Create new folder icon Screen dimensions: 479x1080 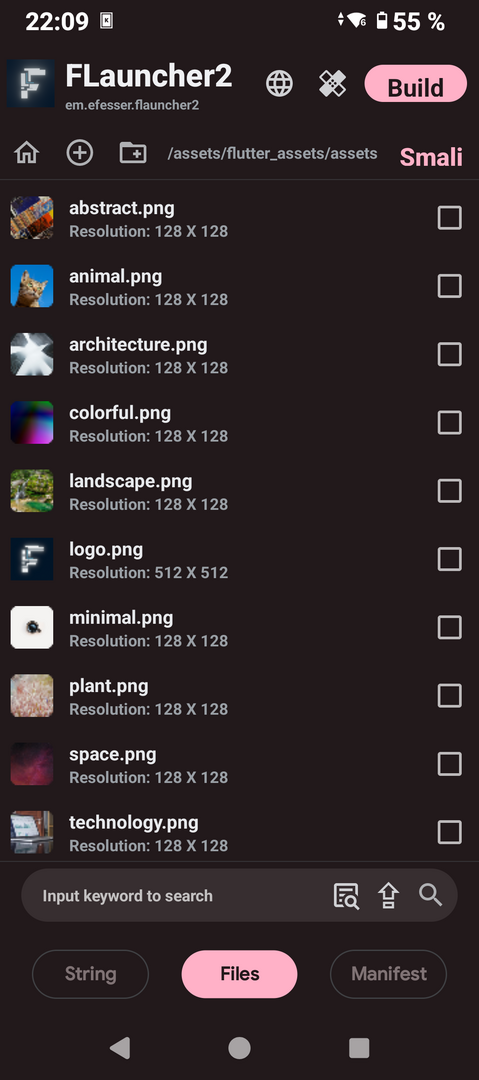[x=133, y=152]
